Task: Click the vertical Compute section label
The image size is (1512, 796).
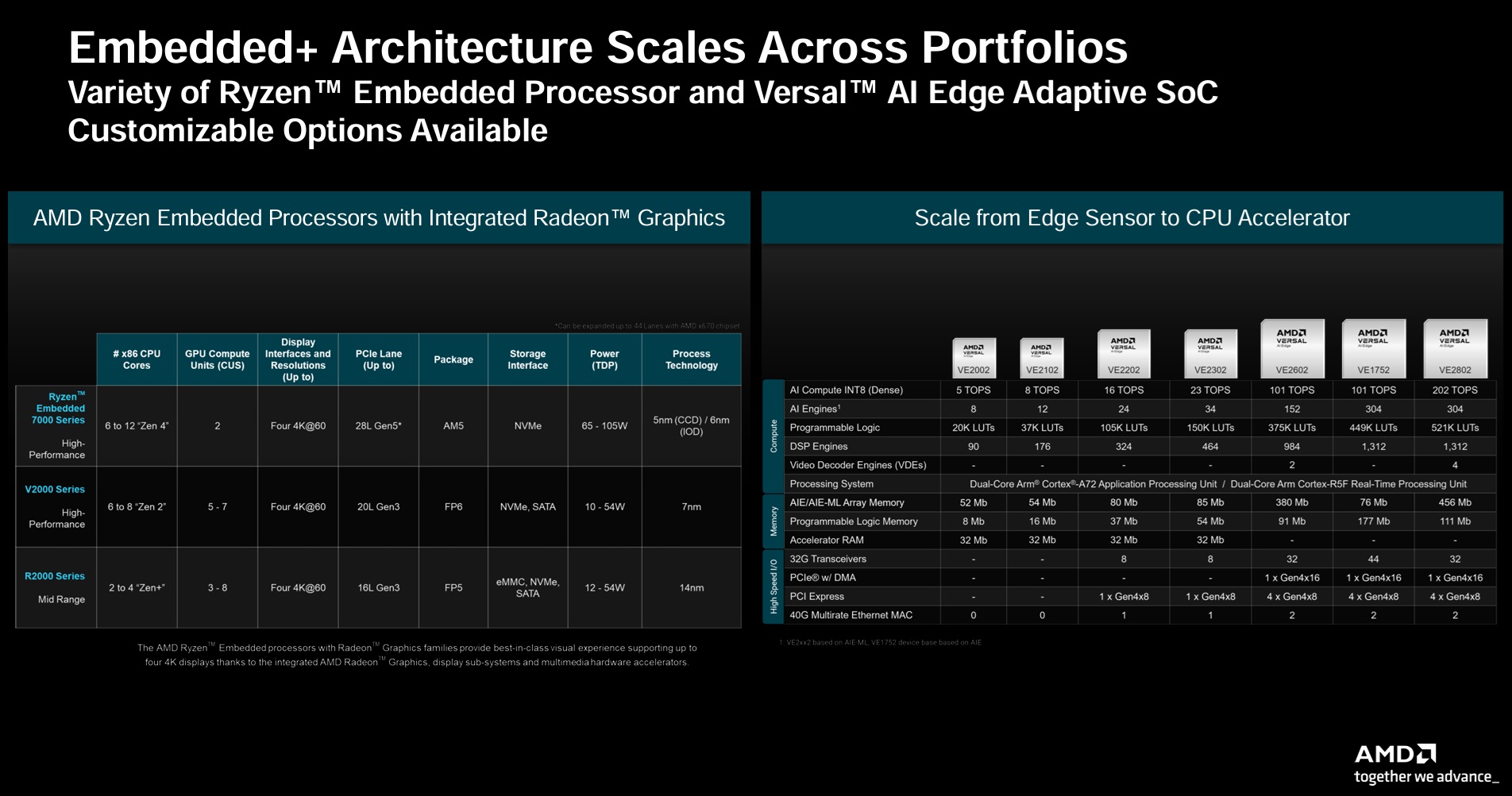Action: [773, 436]
